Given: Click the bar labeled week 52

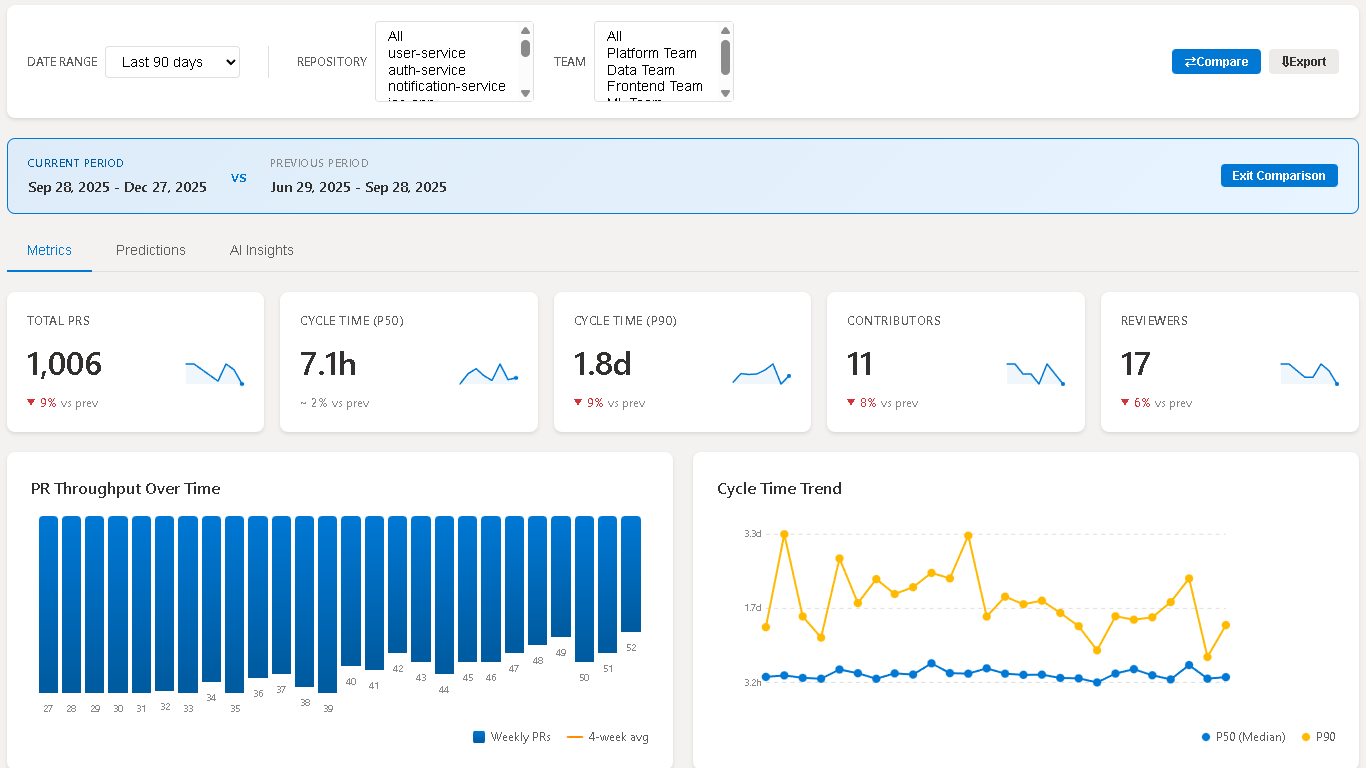Looking at the screenshot, I should [631, 574].
